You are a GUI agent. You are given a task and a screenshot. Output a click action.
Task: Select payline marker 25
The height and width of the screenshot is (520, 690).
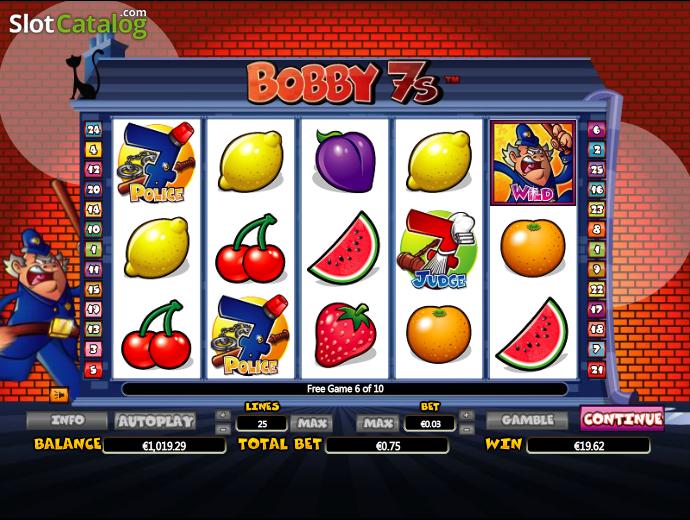[x=597, y=169]
